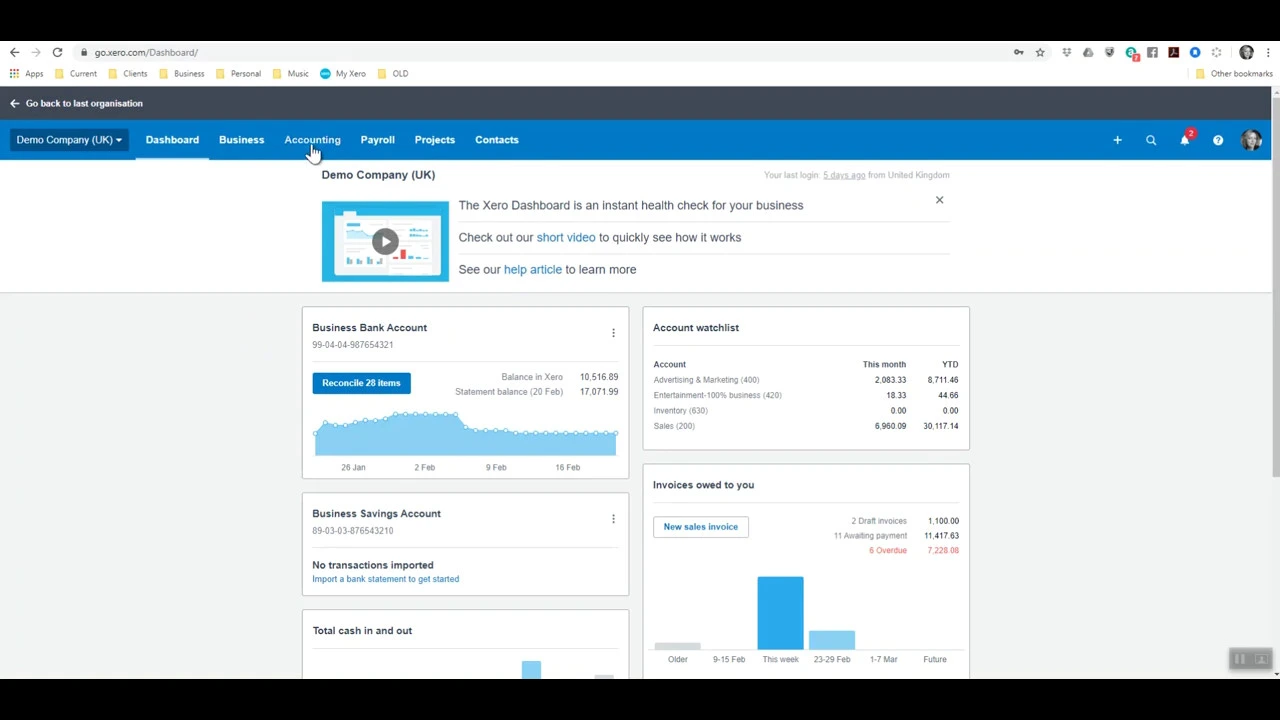Open Business Savings Account three-dot menu
This screenshot has height=720, width=1280.
pos(613,519)
